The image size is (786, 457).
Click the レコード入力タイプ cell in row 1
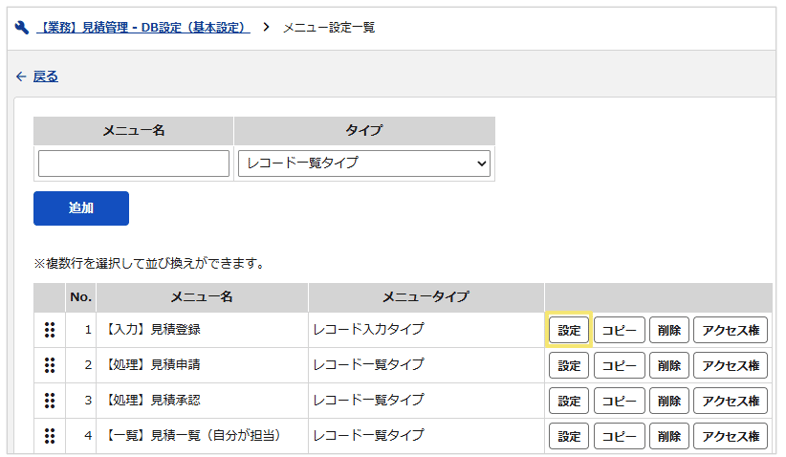coord(426,330)
